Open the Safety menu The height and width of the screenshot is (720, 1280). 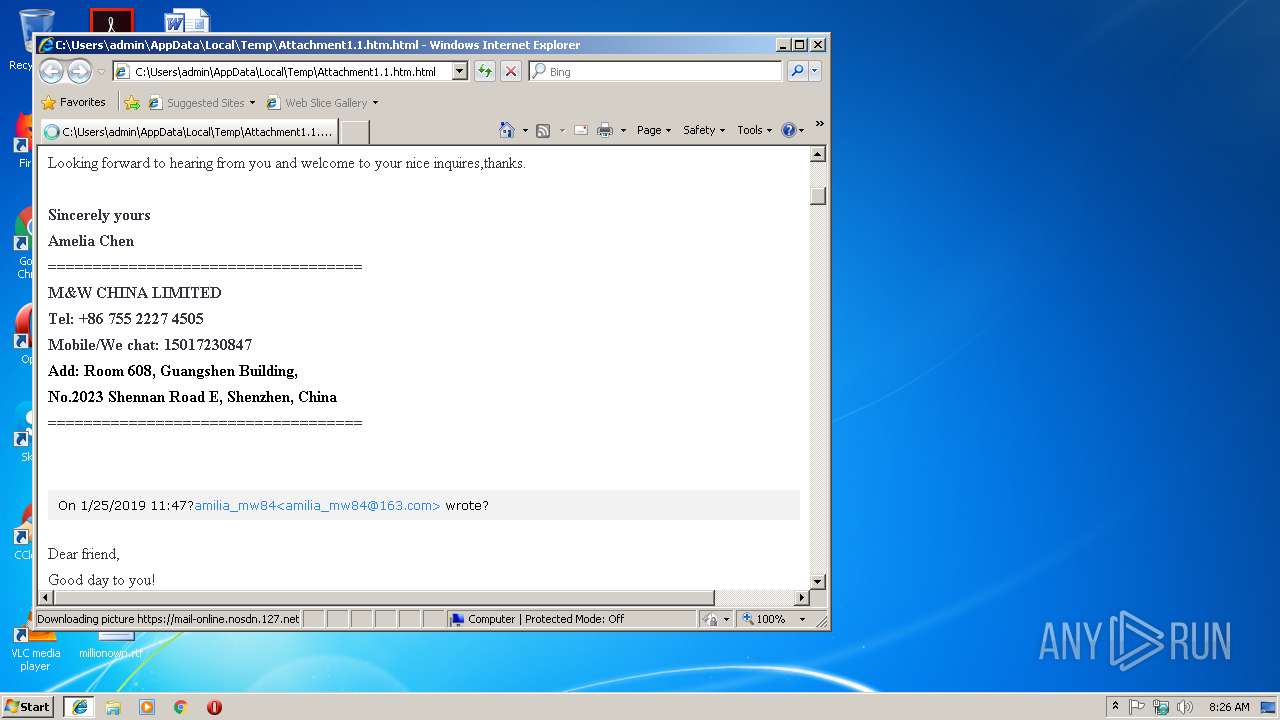tap(704, 130)
